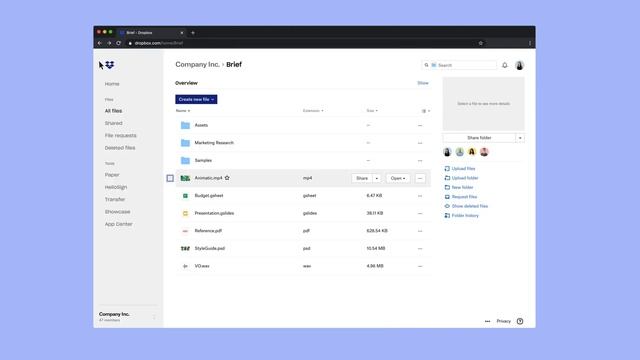
Task: Open Shared in the sidebar
Action: (x=113, y=123)
